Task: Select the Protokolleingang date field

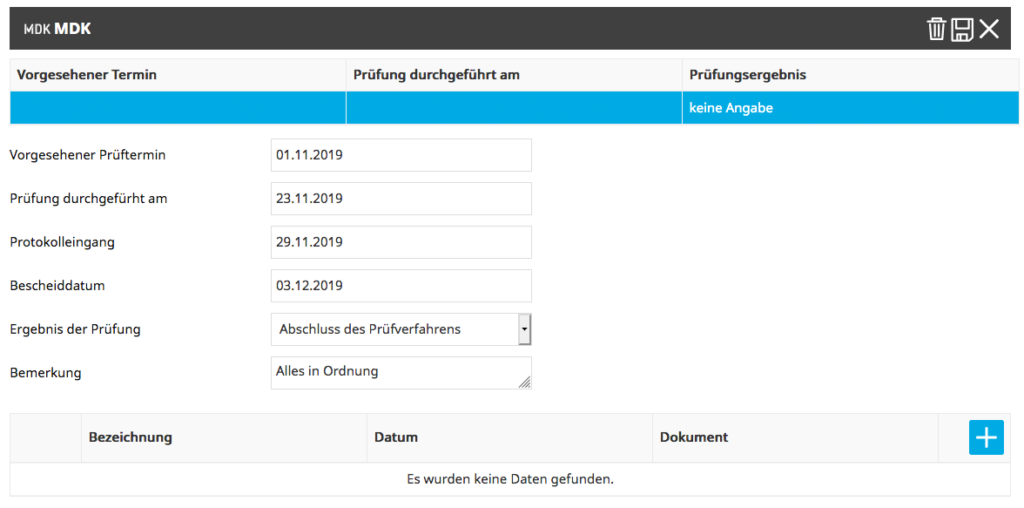Action: (x=400, y=242)
